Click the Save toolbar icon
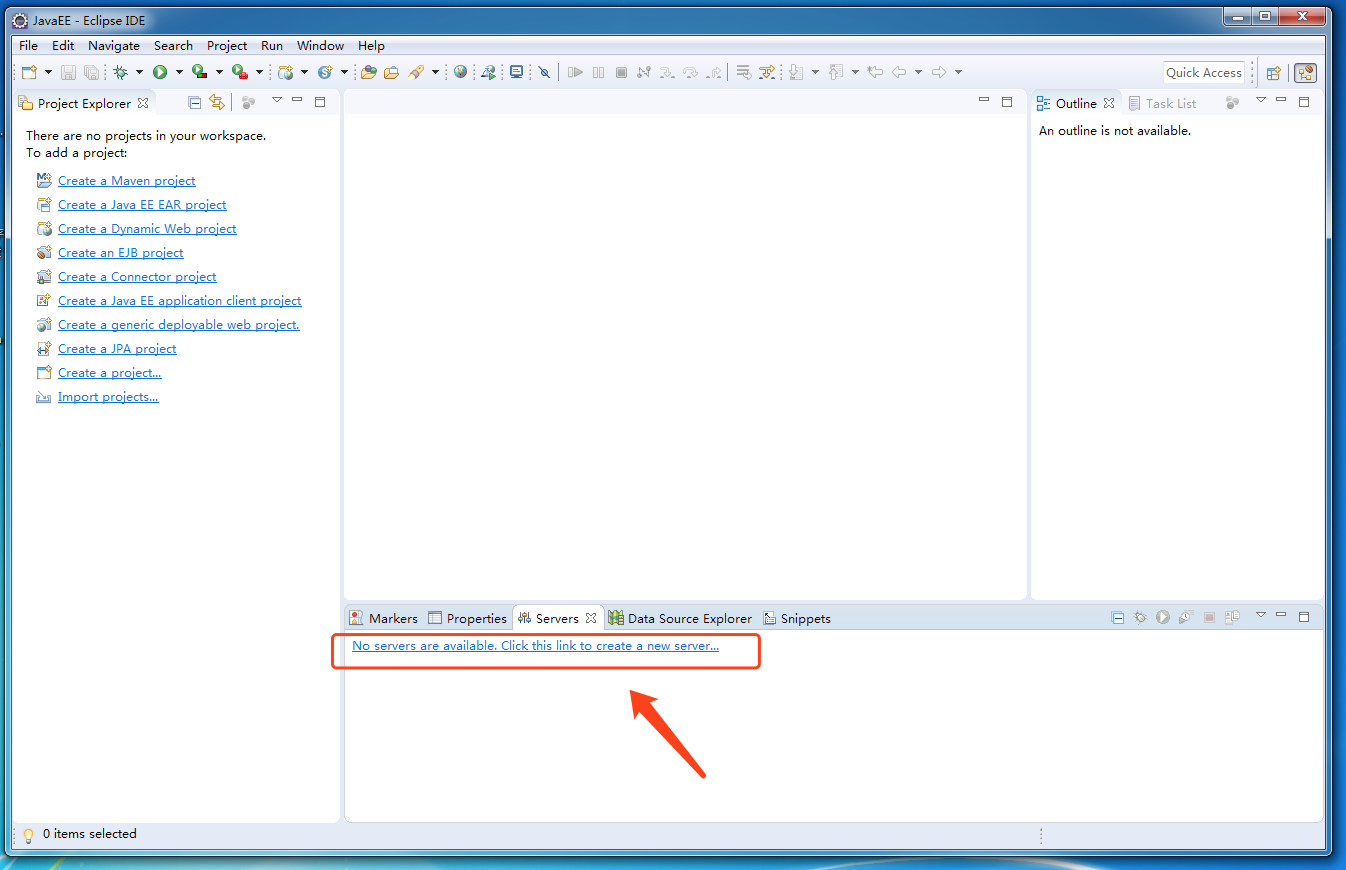This screenshot has height=870, width=1346. point(68,72)
